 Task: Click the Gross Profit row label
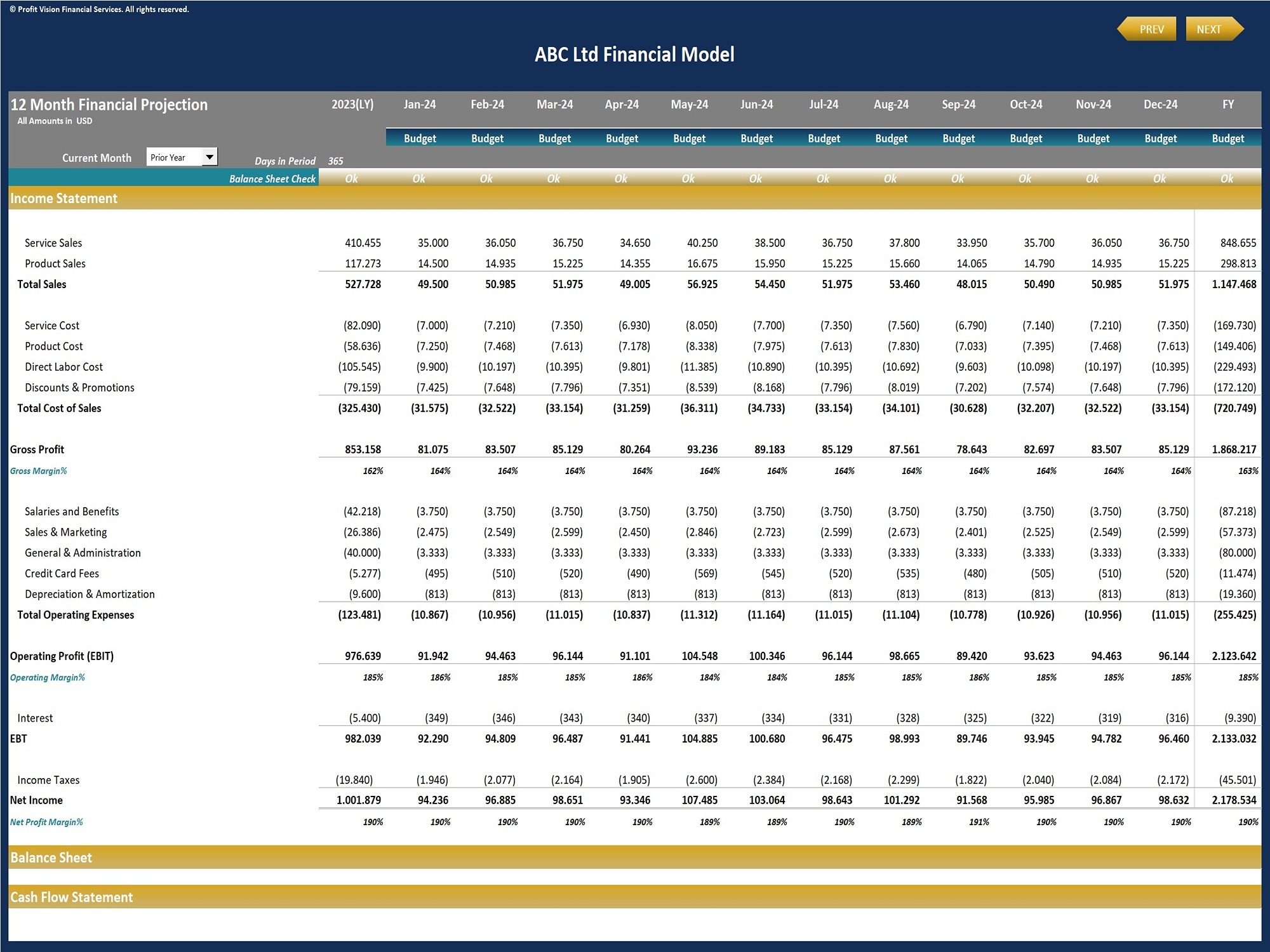37,449
